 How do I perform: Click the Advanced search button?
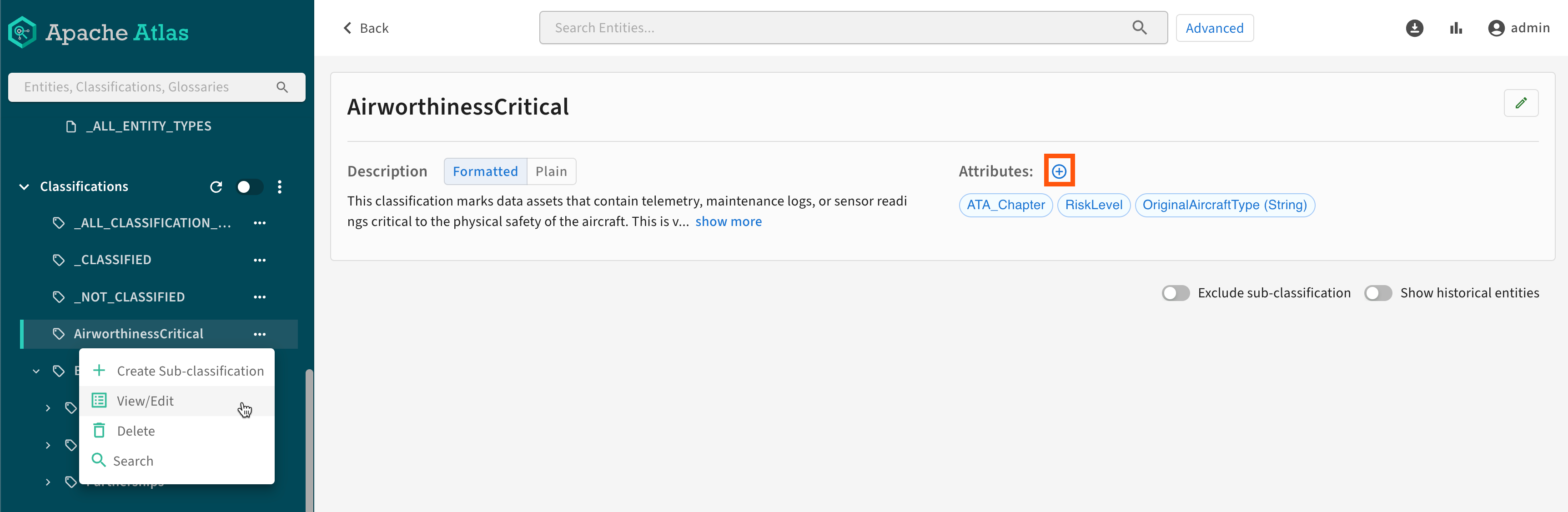[x=1214, y=28]
